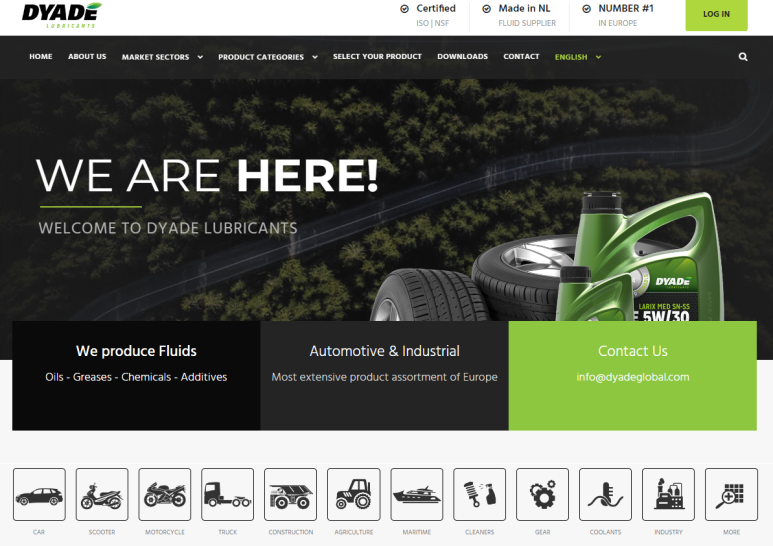Open the Car category icon

point(39,494)
